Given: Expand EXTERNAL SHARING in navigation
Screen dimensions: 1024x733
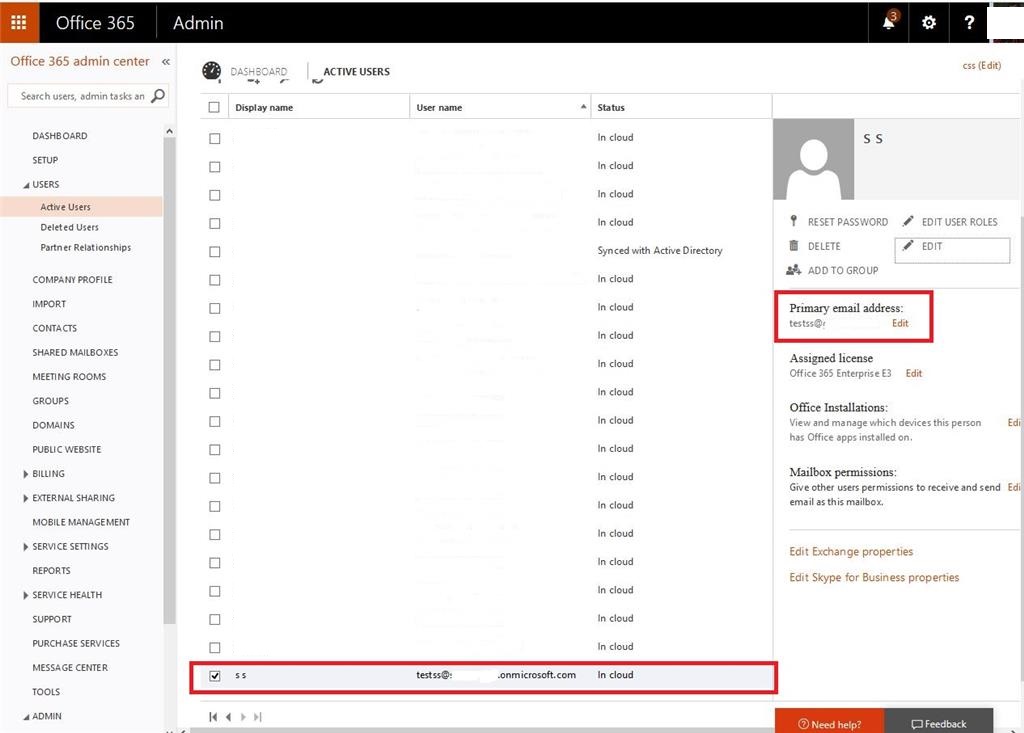Looking at the screenshot, I should click(25, 498).
